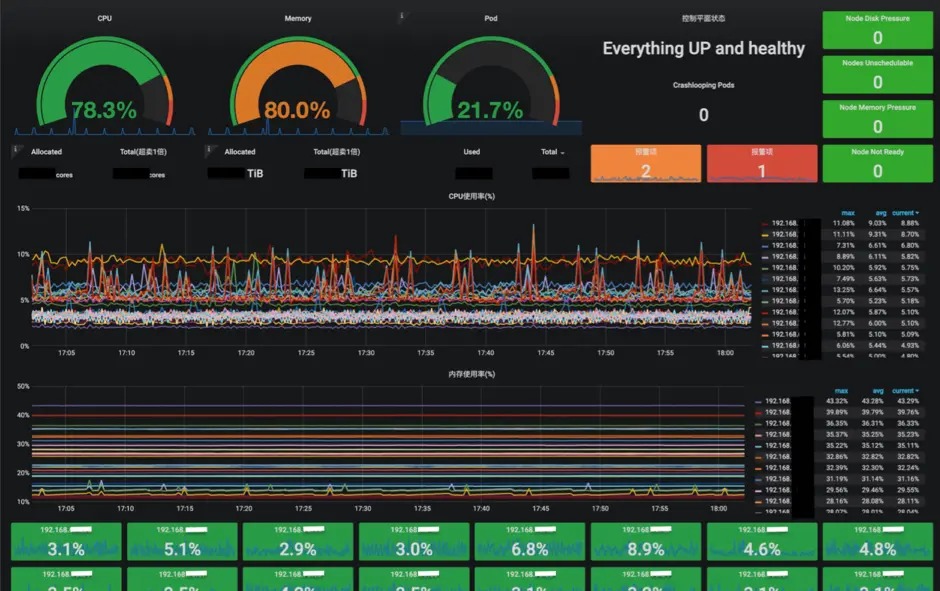Toggle memory legend series with 31.19% max
This screenshot has height=591, width=940.
pyautogui.click(x=778, y=479)
